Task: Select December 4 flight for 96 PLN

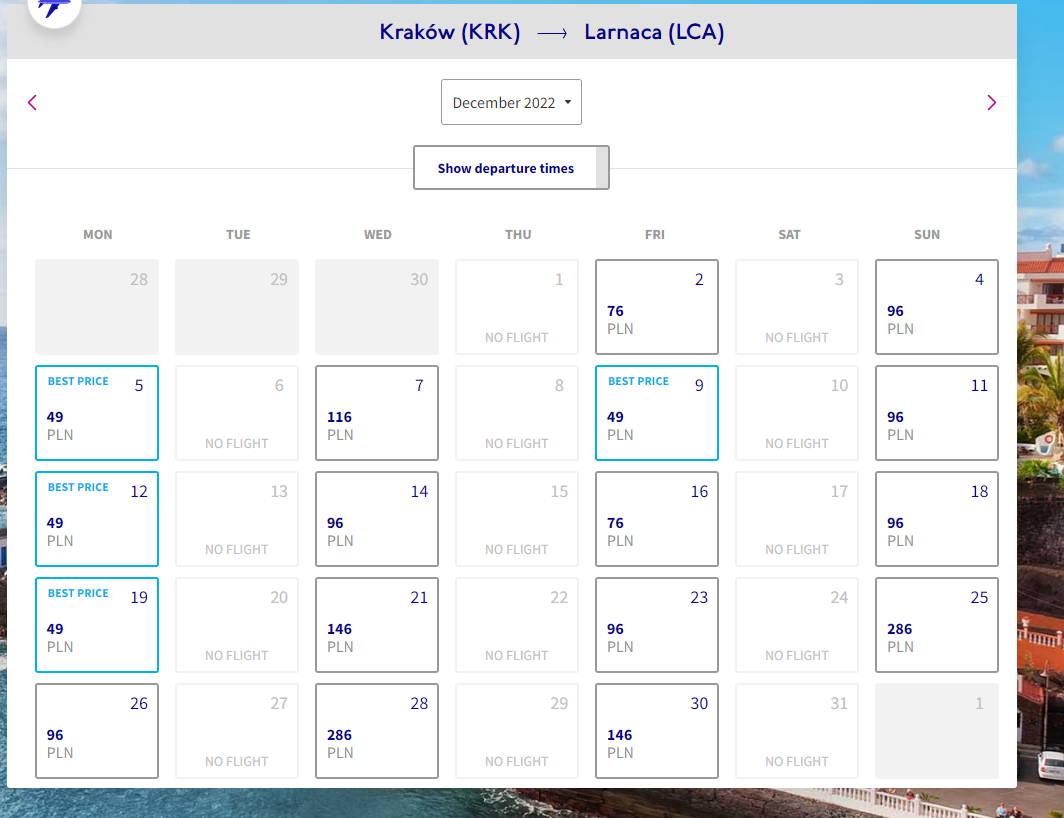Action: [x=936, y=307]
